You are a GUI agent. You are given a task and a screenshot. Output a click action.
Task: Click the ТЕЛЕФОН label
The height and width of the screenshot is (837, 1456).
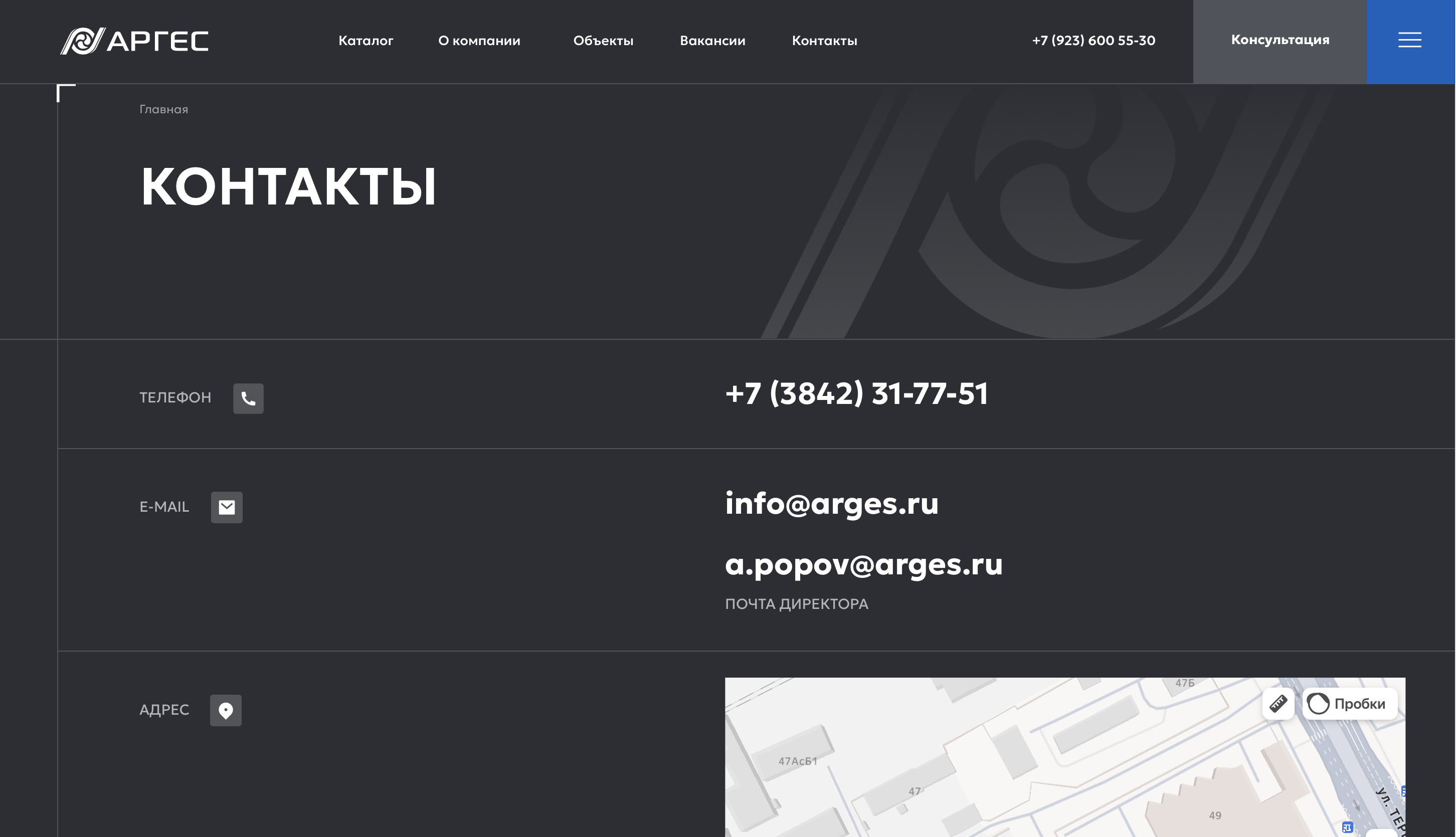tap(175, 398)
